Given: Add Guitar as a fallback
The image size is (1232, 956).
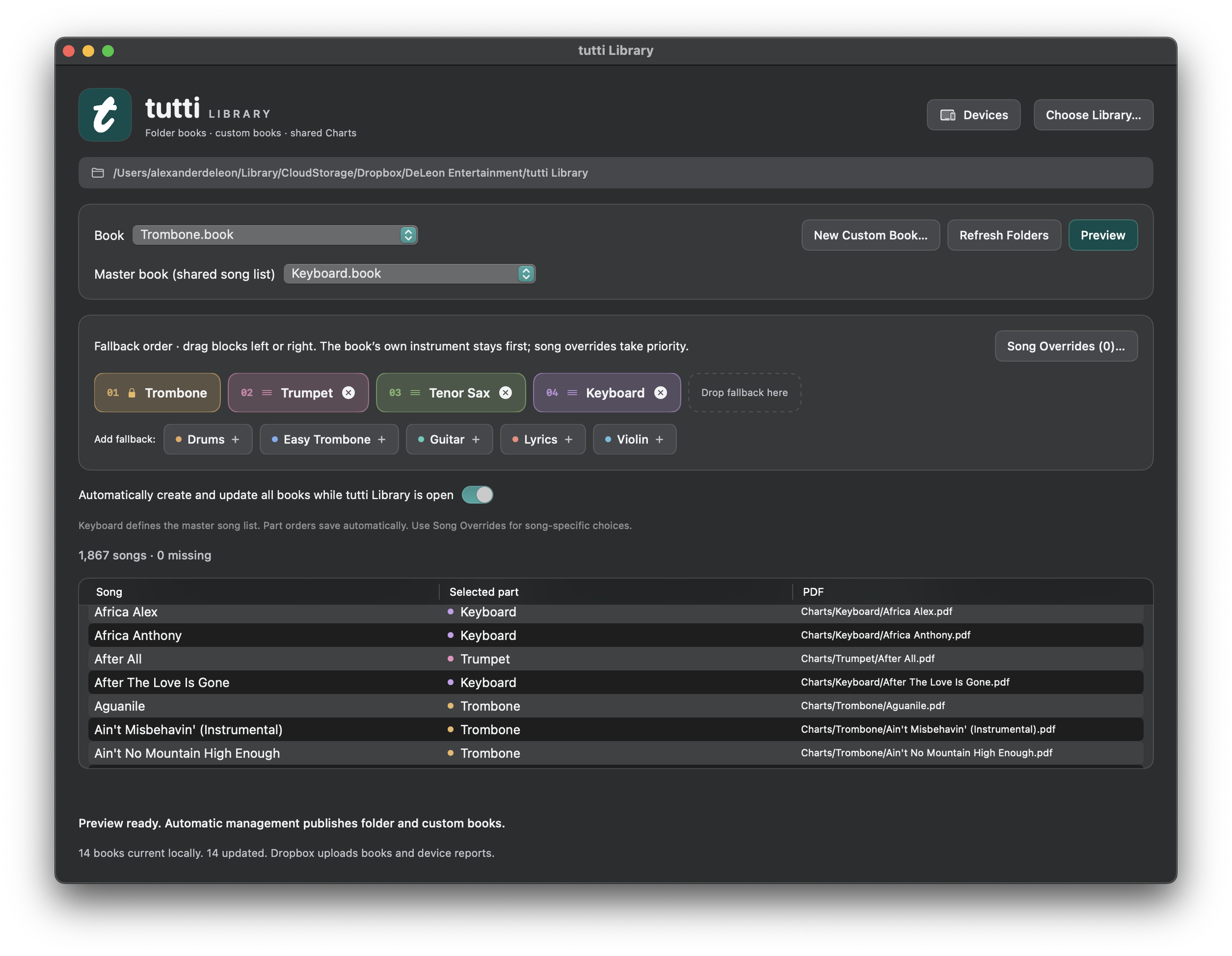Looking at the screenshot, I should (449, 440).
